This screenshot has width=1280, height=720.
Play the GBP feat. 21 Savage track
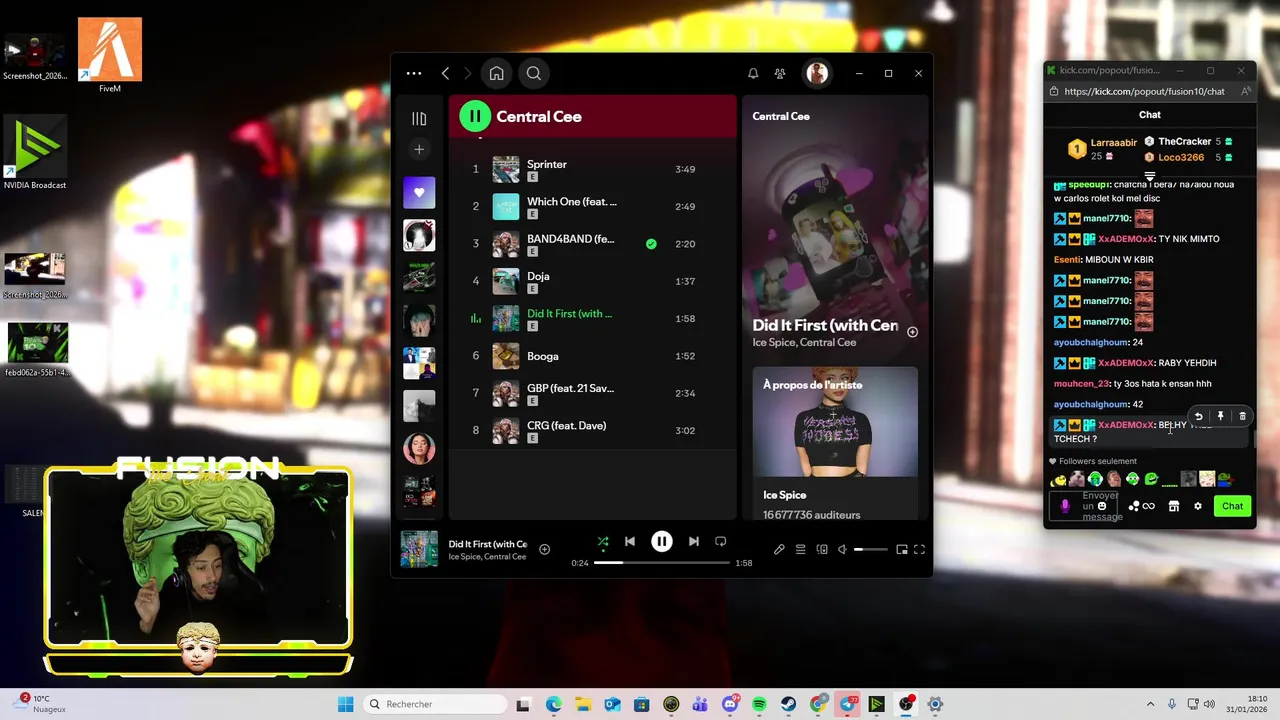[x=593, y=393]
